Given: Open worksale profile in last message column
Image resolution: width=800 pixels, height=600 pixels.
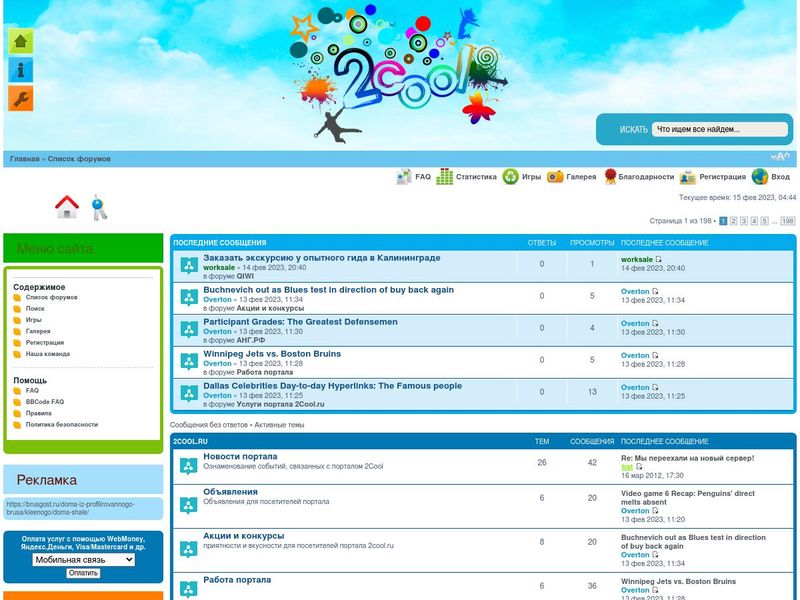Looking at the screenshot, I should pyautogui.click(x=637, y=259).
